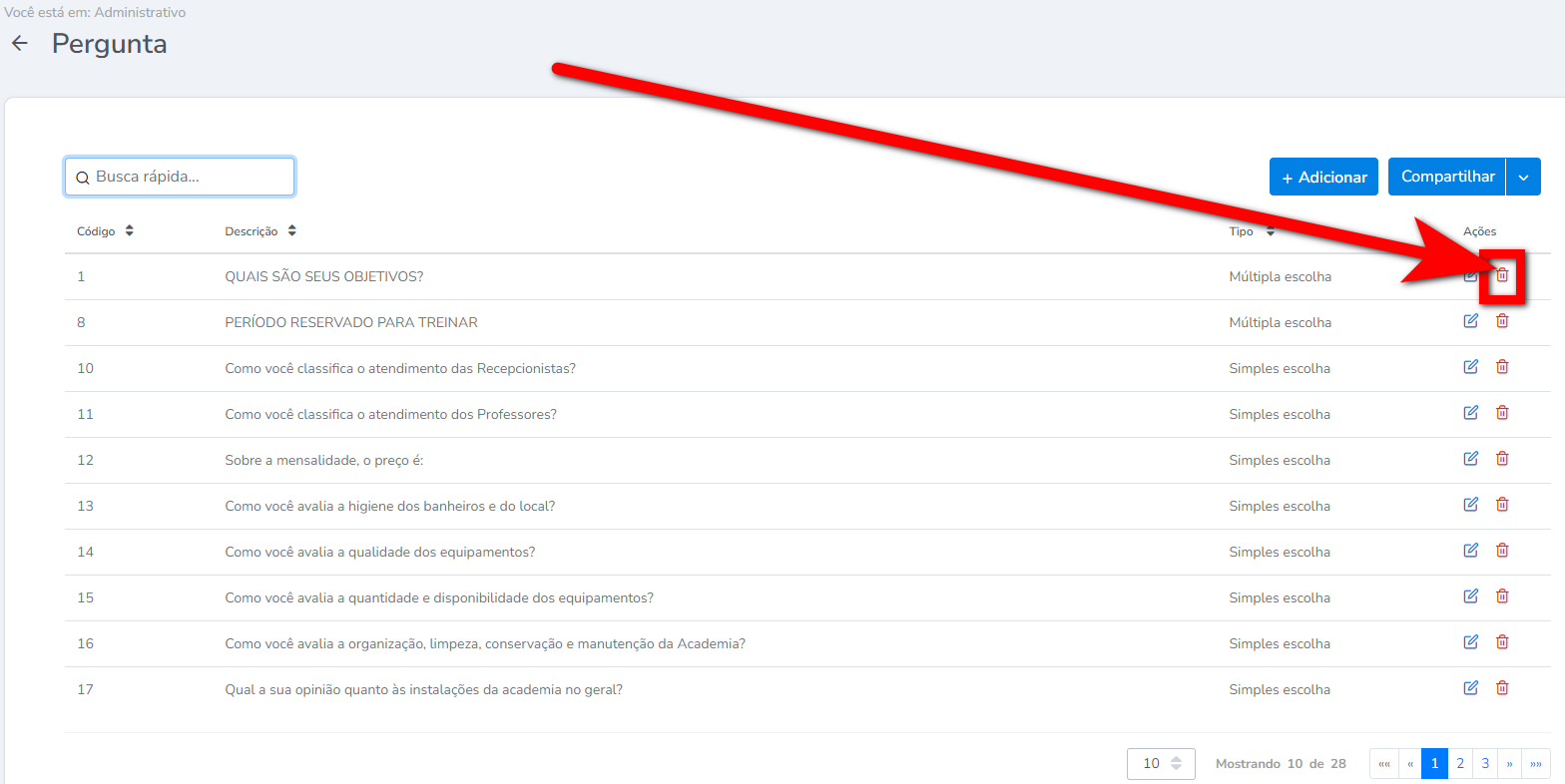Viewport: 1565px width, 784px height.
Task: Delete question 11 about Professores
Action: click(x=1501, y=413)
